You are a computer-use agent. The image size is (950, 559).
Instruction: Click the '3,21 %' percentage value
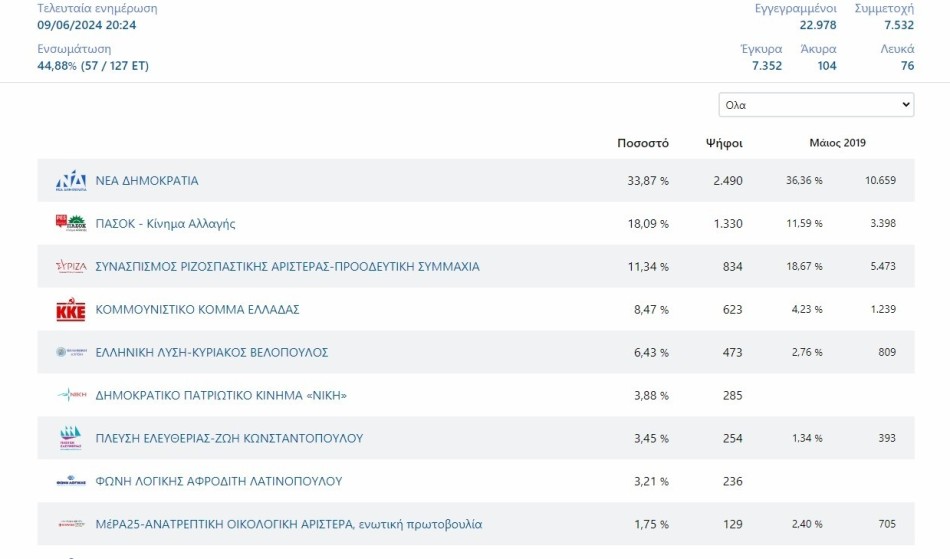[x=651, y=481]
